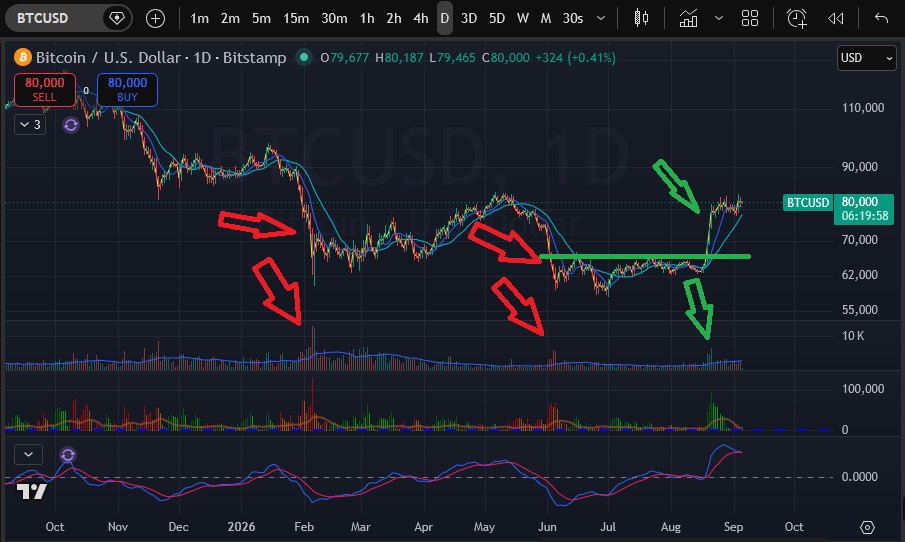Select the W weekly interval
The image size is (905, 542).
523,18
